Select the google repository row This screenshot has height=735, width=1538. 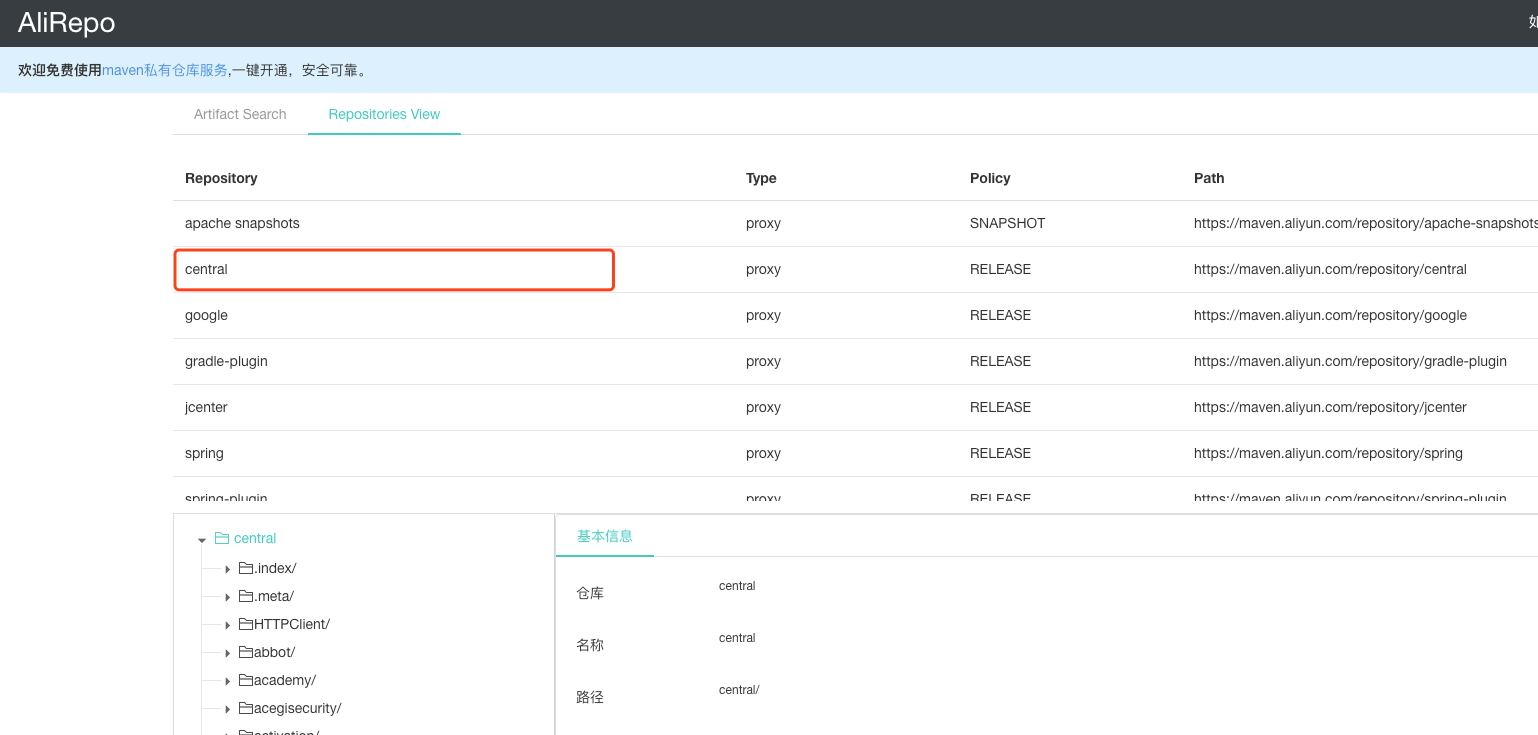855,315
